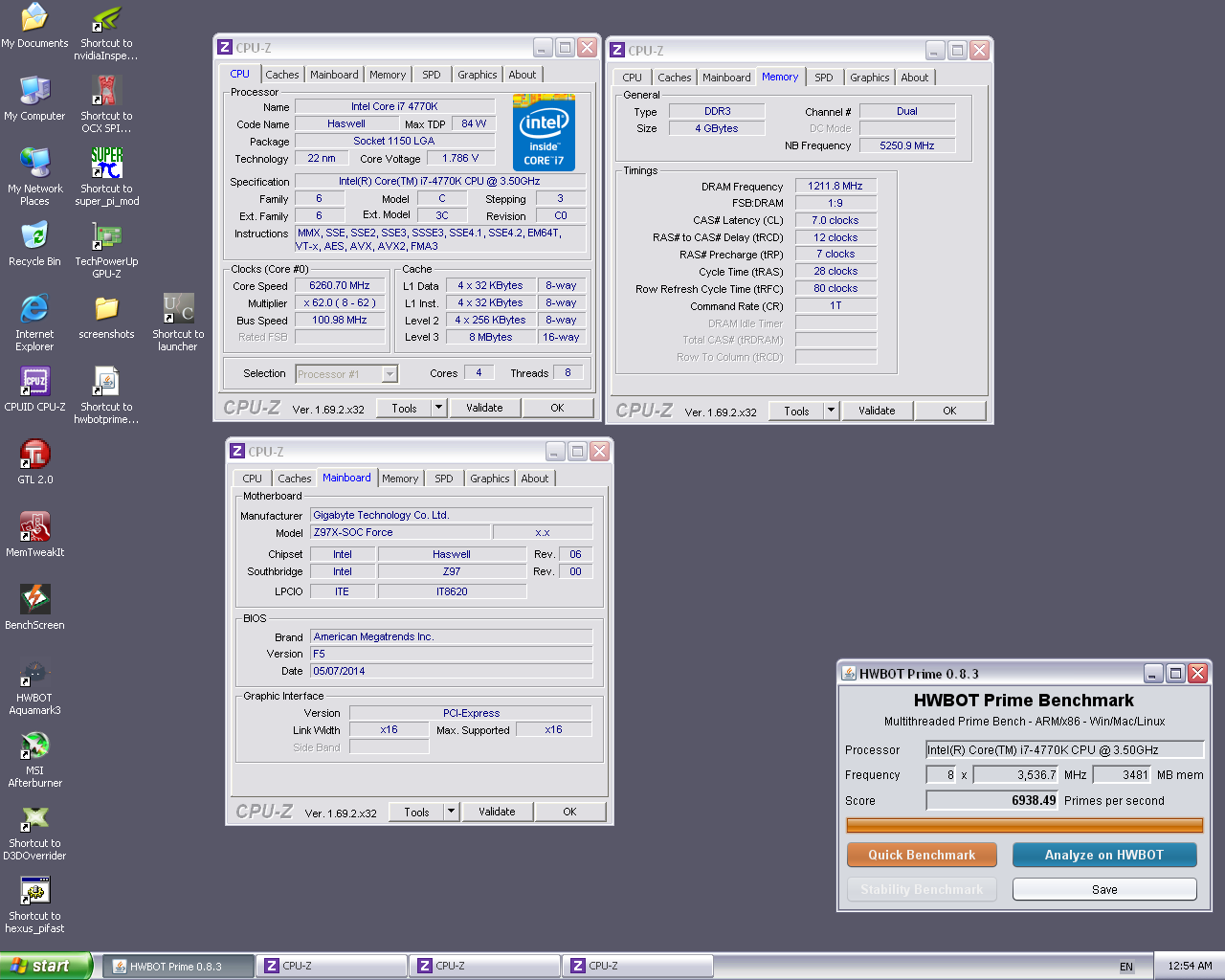Click Validate in CPU tab window

(484, 408)
